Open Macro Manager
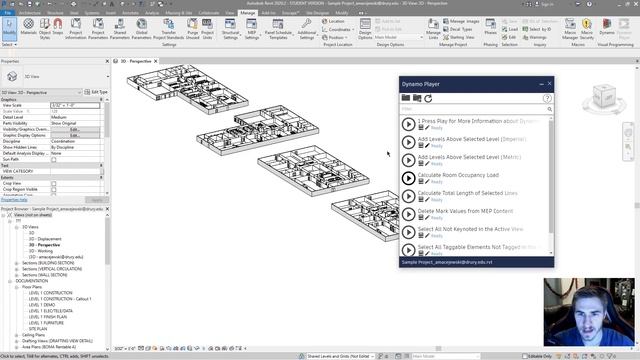Screen dimensions: 640x360 point(570,29)
